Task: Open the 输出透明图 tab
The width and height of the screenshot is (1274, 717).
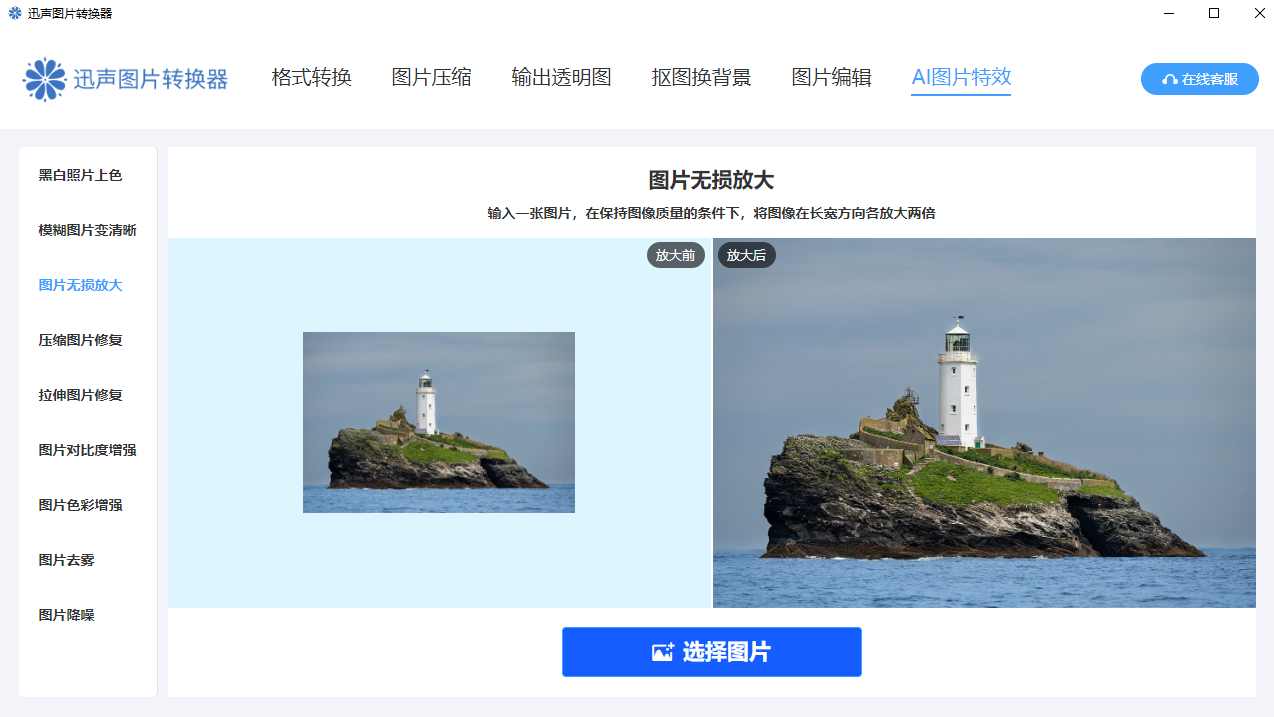Action: [x=562, y=77]
